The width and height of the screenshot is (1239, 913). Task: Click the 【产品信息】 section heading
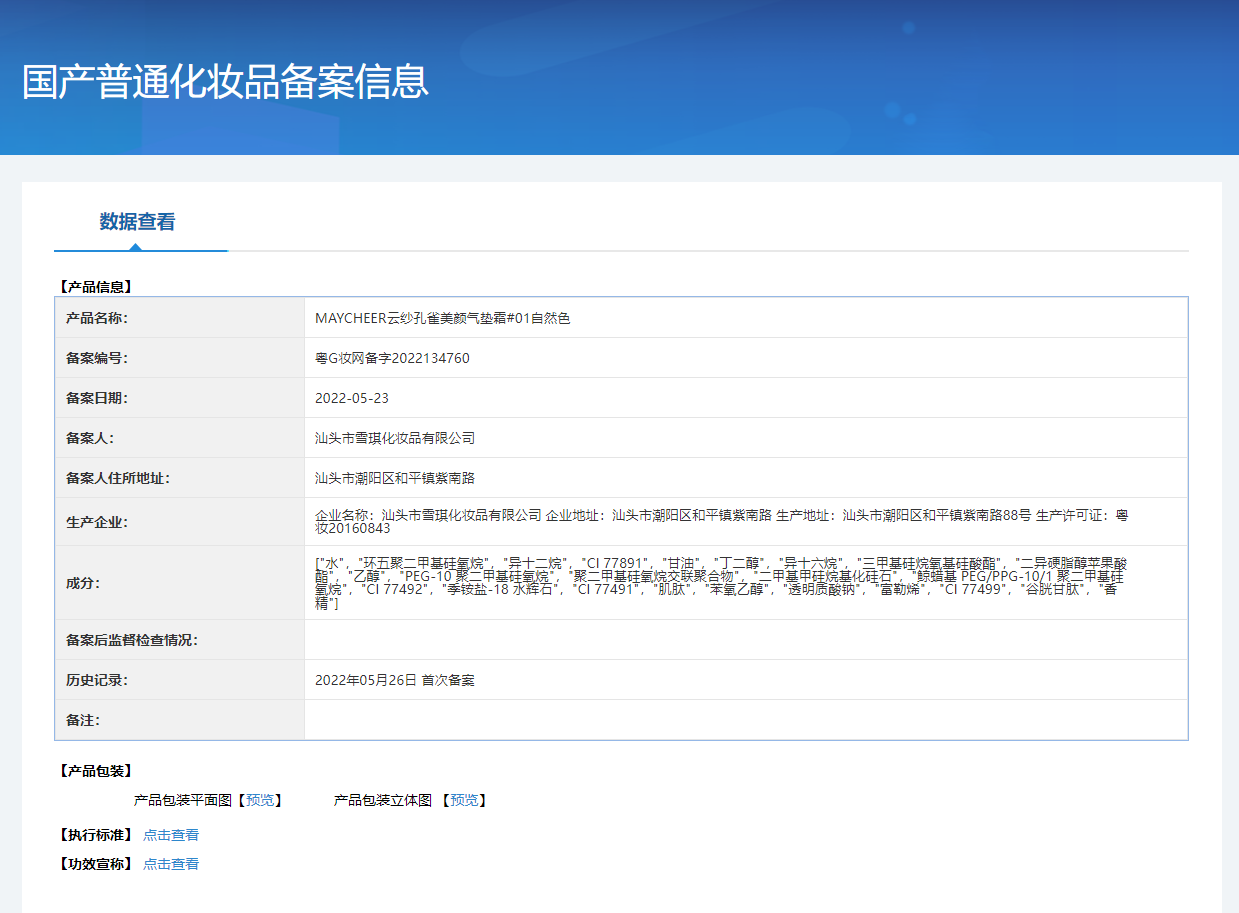[93, 285]
